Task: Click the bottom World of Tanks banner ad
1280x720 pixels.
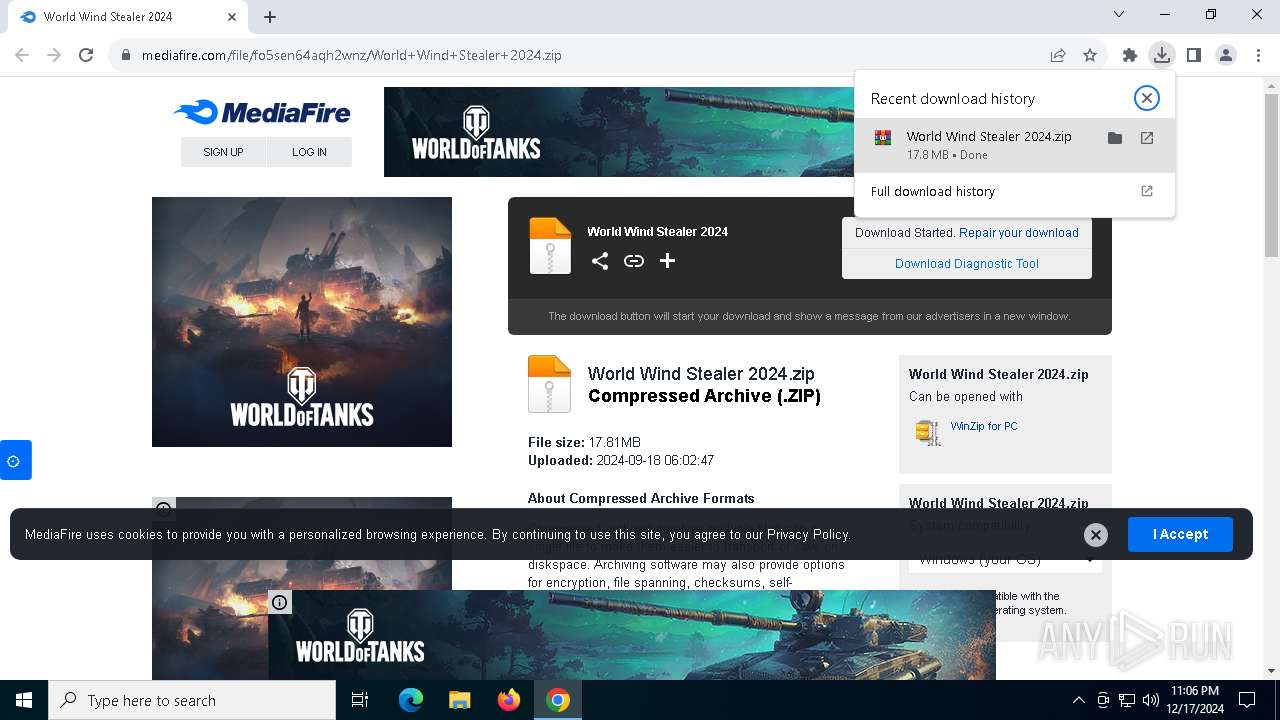Action: click(632, 635)
